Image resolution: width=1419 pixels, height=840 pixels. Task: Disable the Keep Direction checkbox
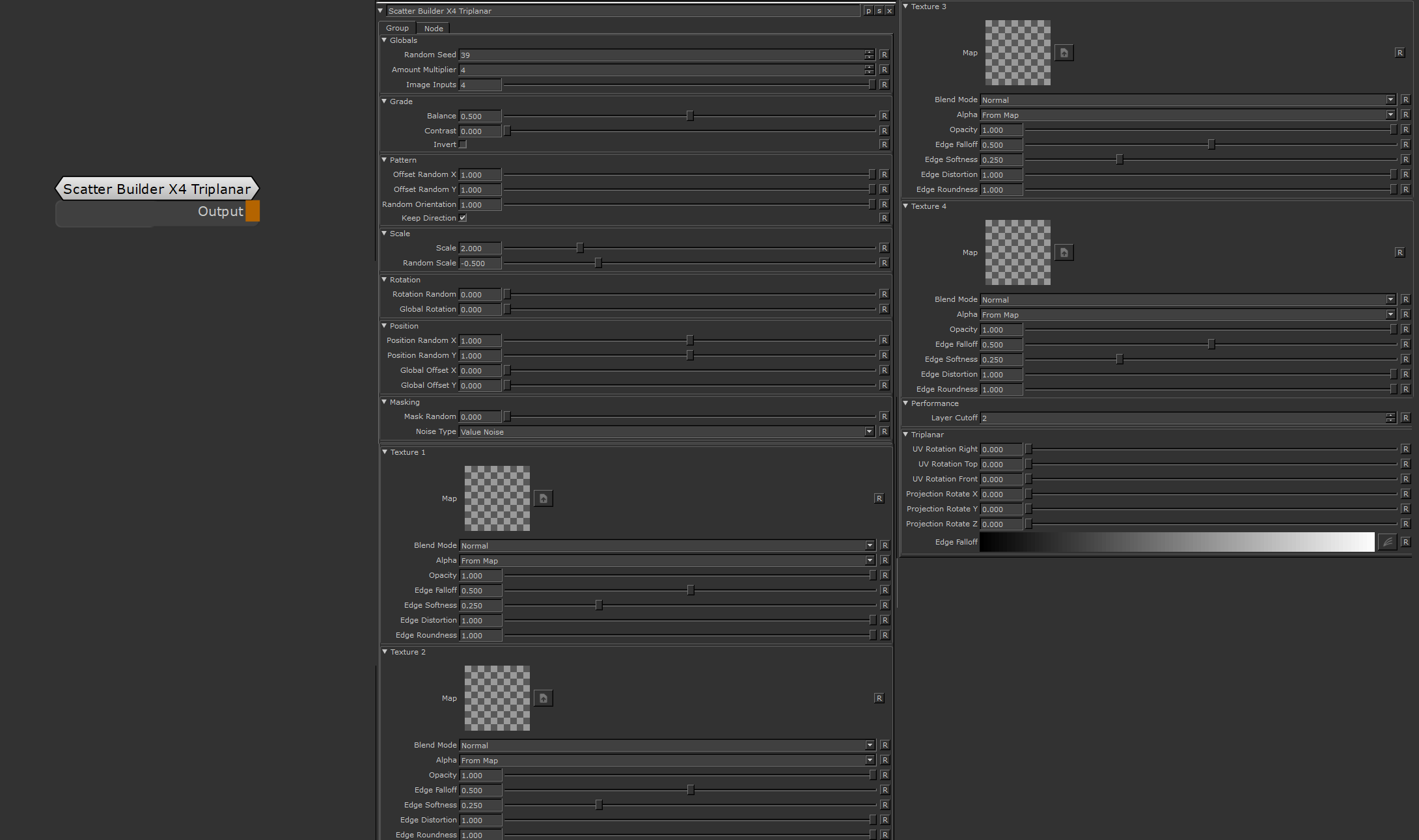point(463,218)
